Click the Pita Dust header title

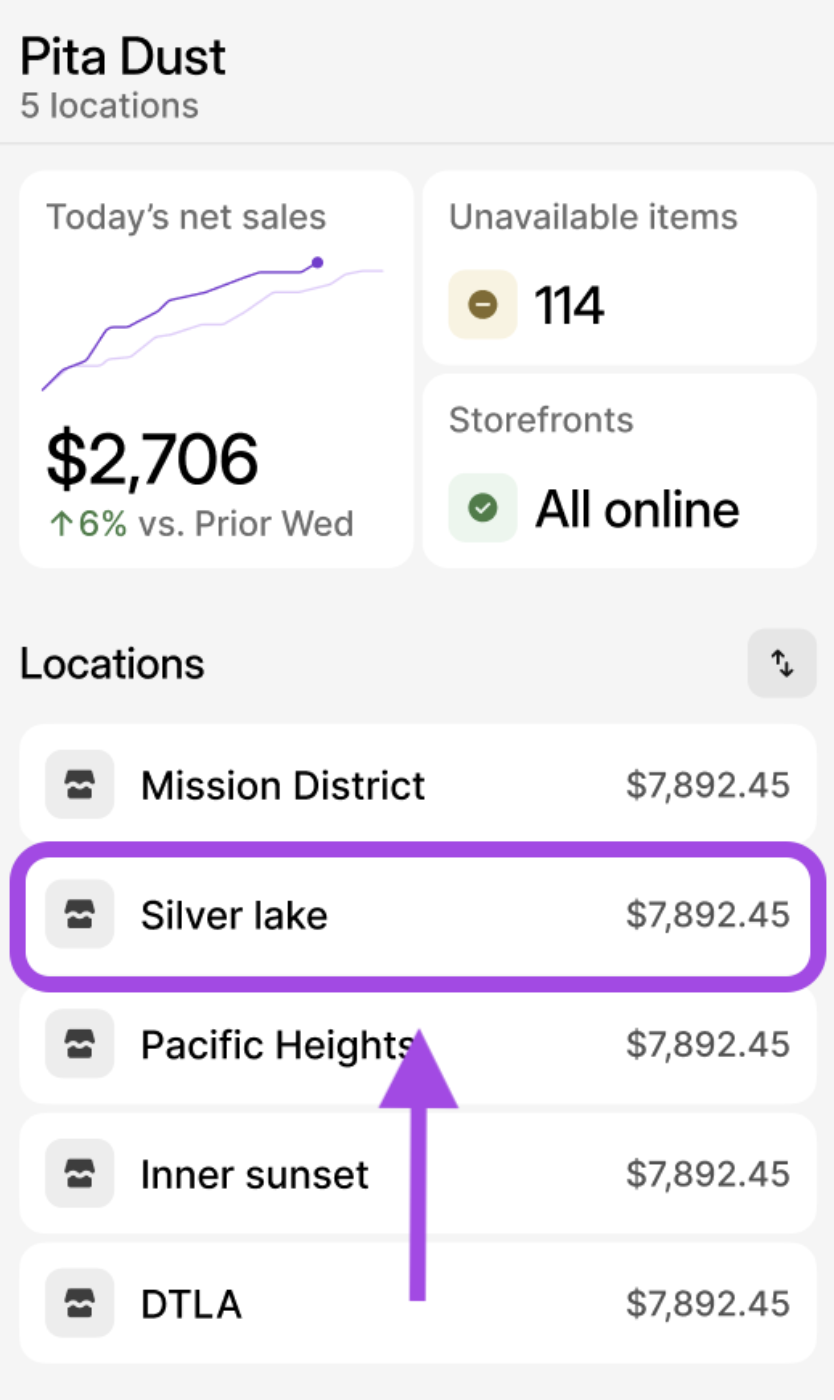(123, 57)
